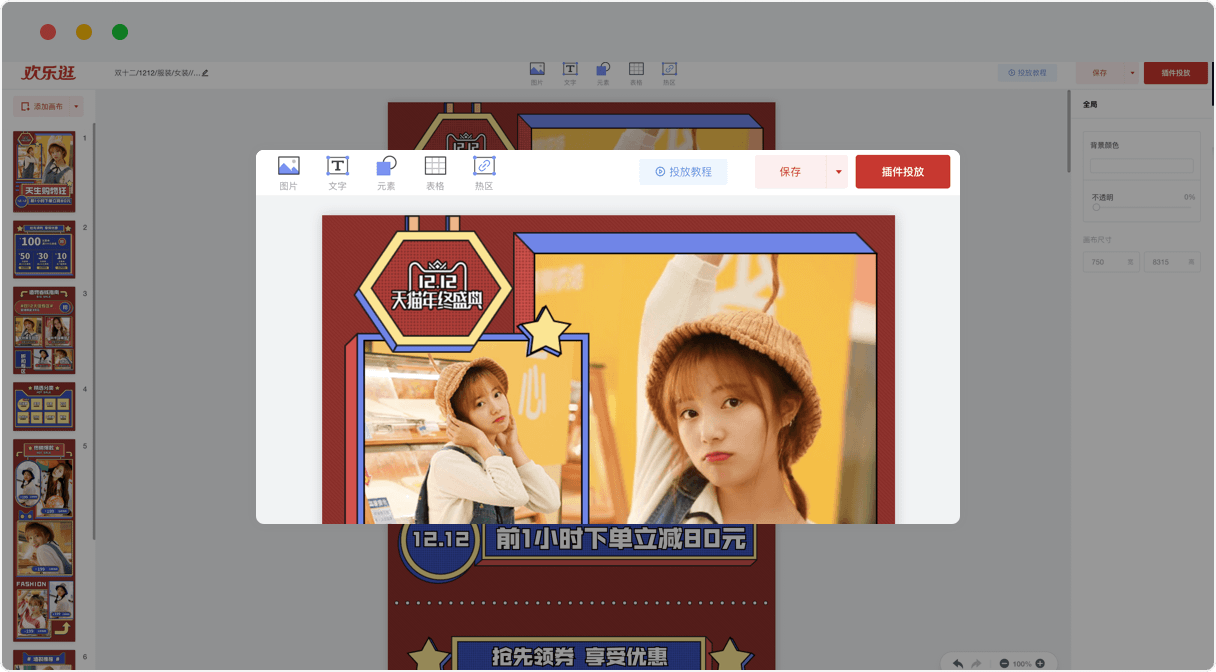
Task: Select the 文字 text tool in magnified toolbar
Action: 338,173
